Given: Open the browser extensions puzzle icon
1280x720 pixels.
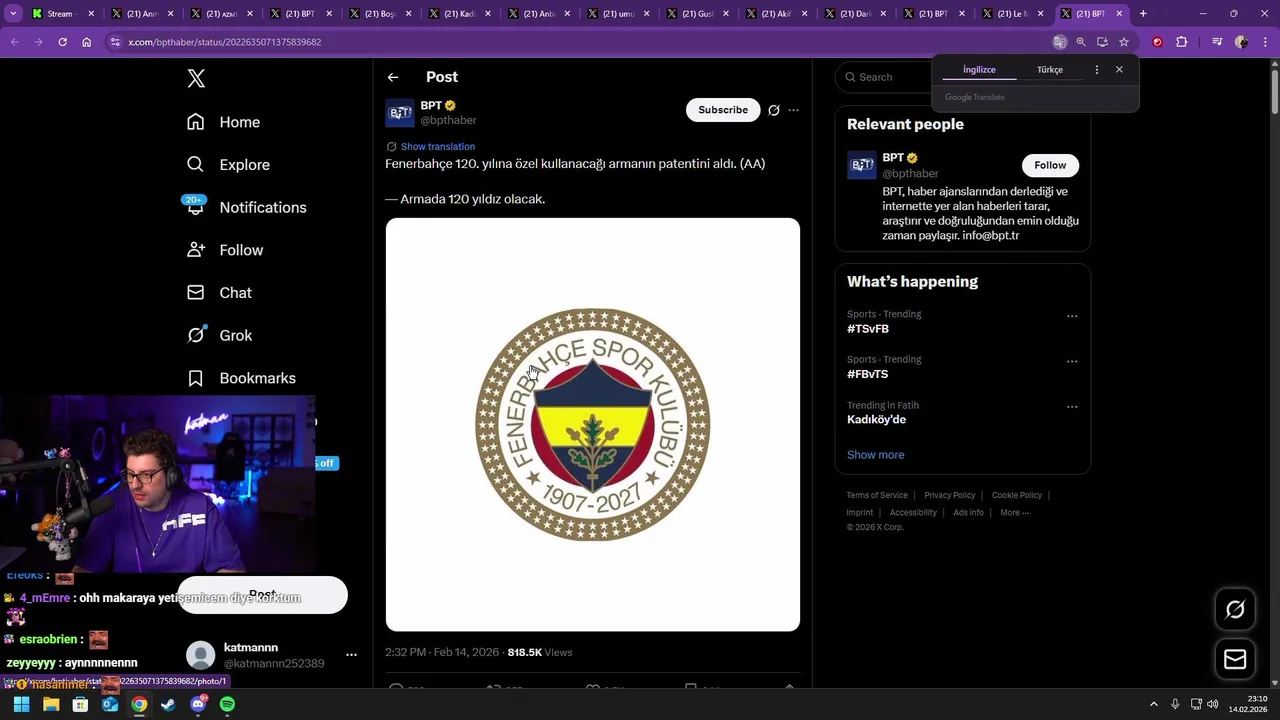Looking at the screenshot, I should click(x=1182, y=42).
